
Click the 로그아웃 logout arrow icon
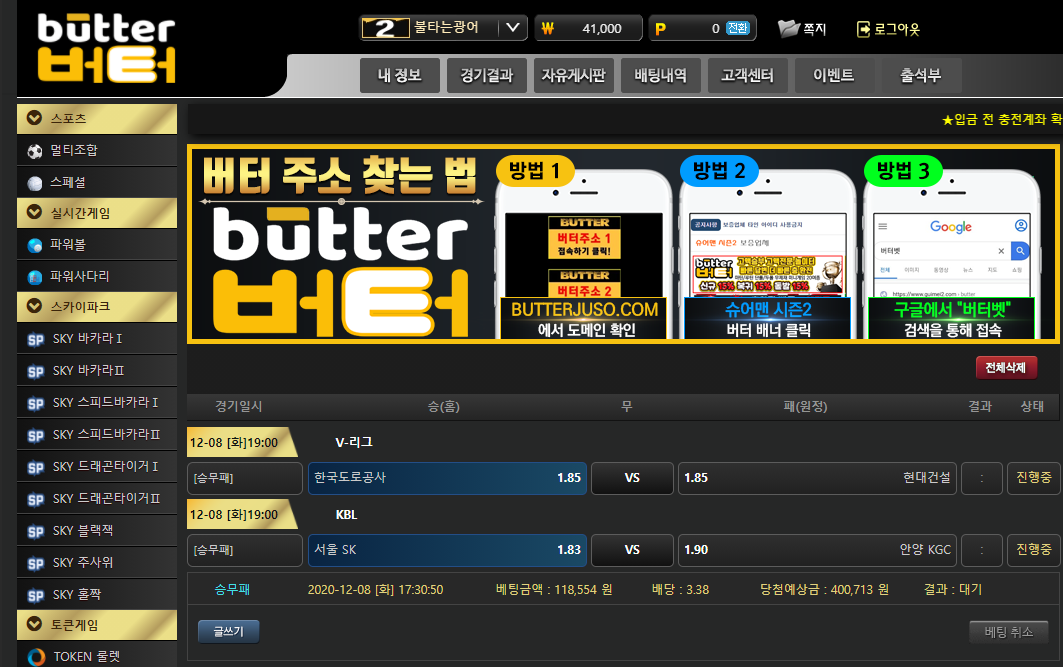[863, 29]
